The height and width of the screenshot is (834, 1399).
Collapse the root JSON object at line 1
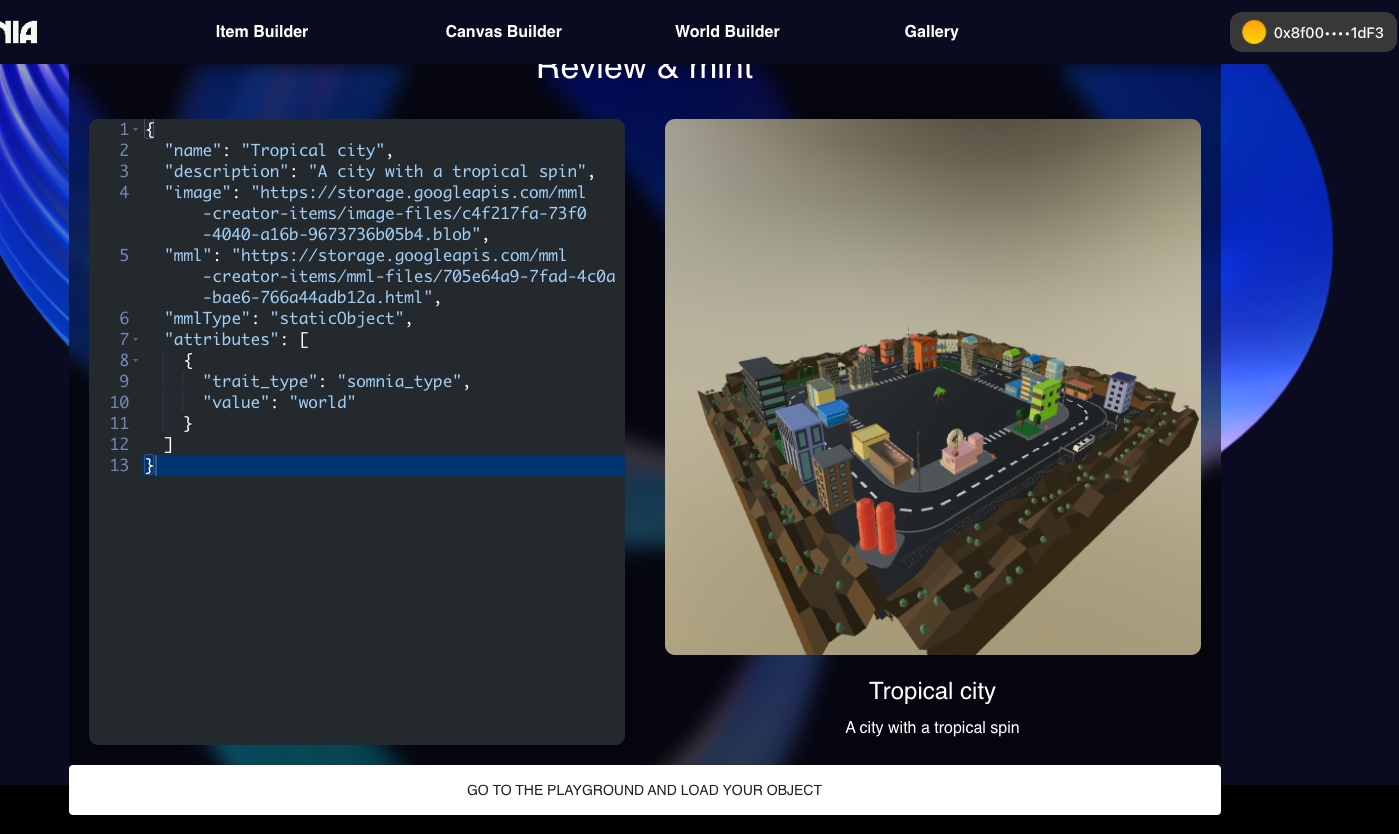click(136, 130)
